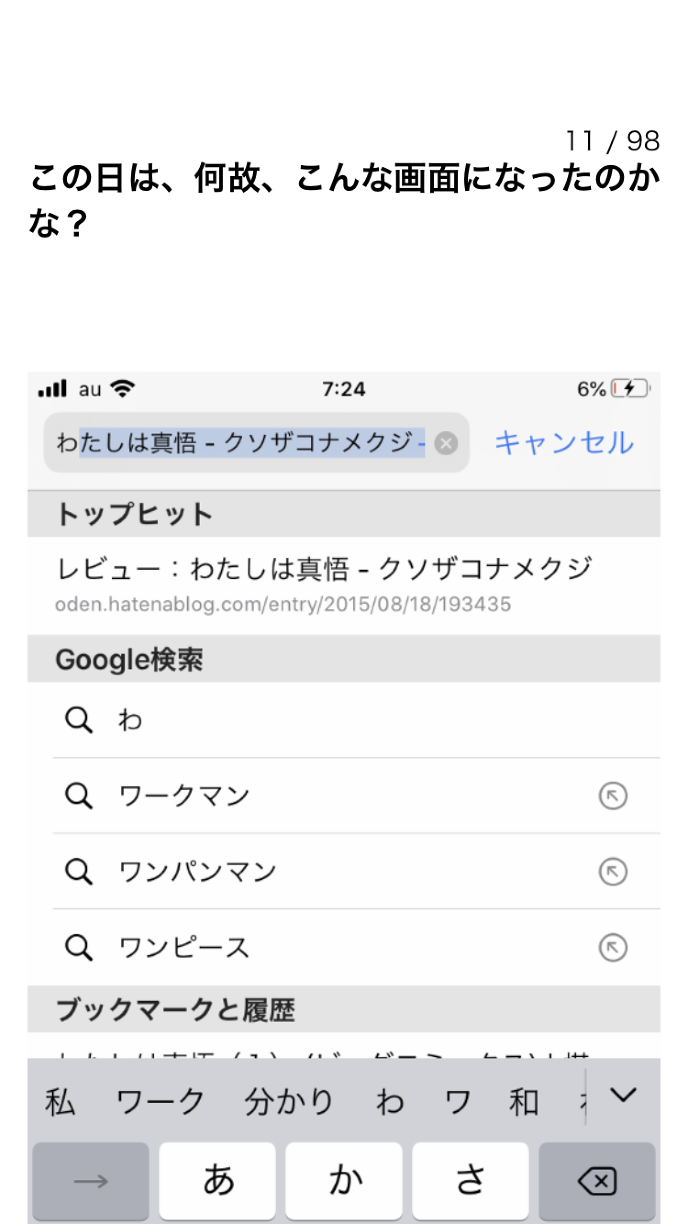Fill search field with ワークマン arrow
This screenshot has width=688, height=1224.
pyautogui.click(x=612, y=796)
